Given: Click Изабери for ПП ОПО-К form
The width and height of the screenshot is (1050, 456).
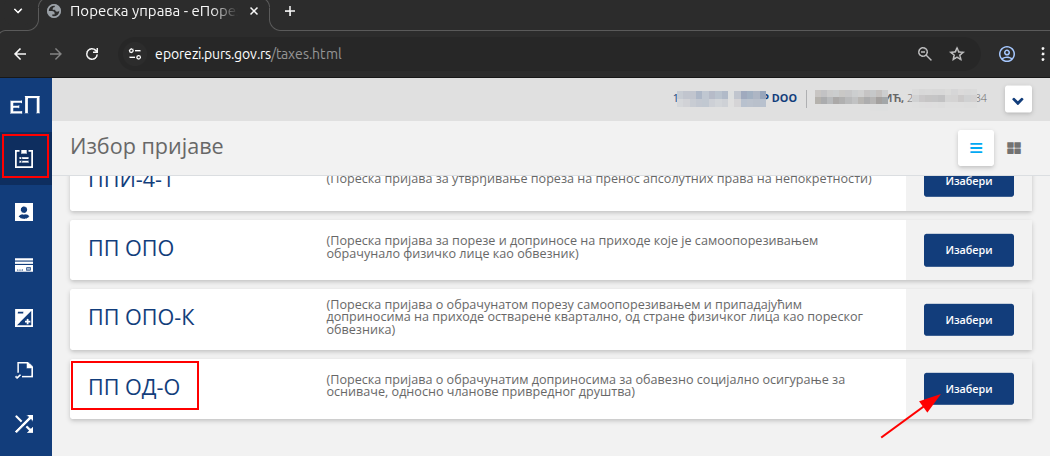Looking at the screenshot, I should coord(968,320).
